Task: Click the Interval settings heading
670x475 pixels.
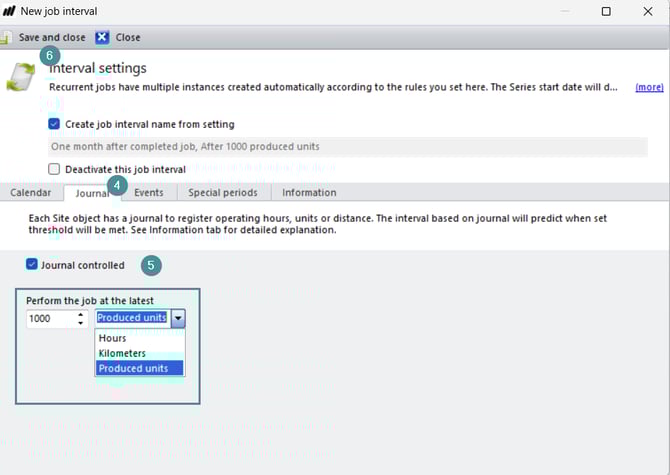Action: 98,68
